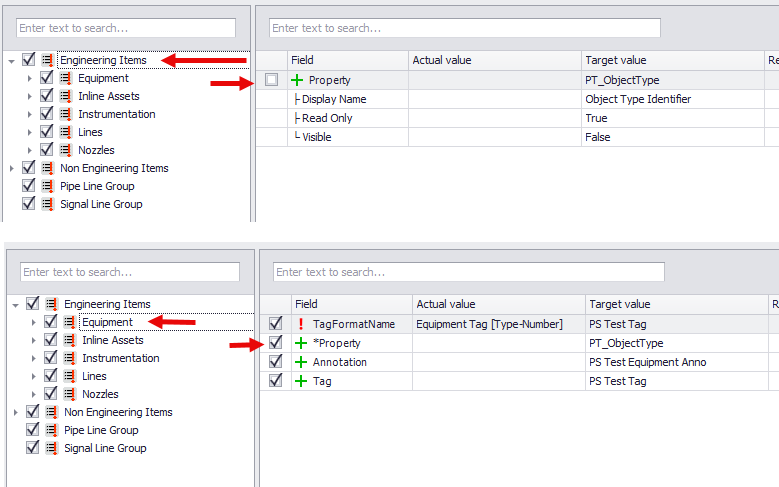779x487 pixels.
Task: Click the green plus icon beside Annotation
Action: coord(301,362)
